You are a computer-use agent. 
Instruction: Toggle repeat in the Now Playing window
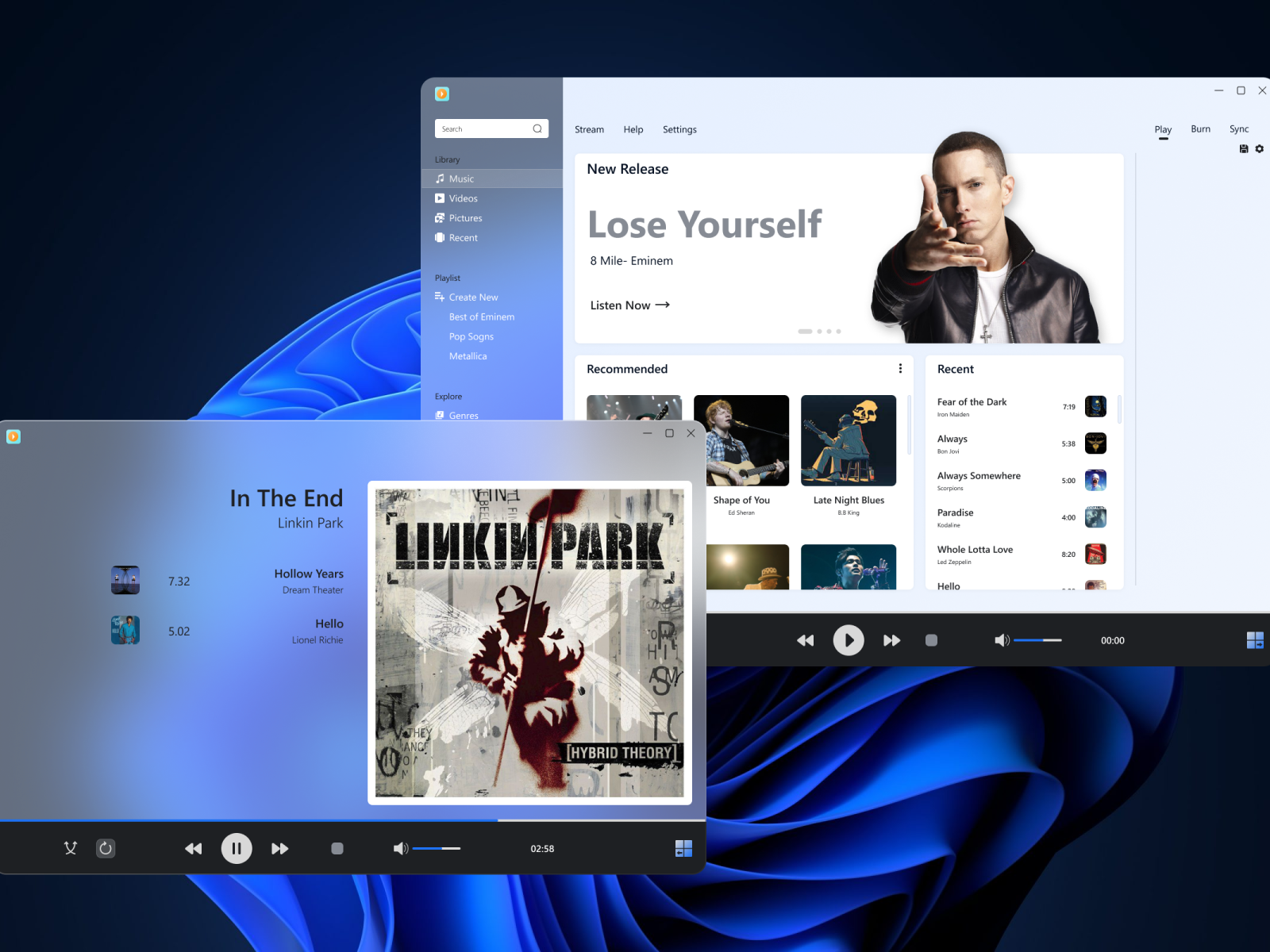pyautogui.click(x=106, y=848)
